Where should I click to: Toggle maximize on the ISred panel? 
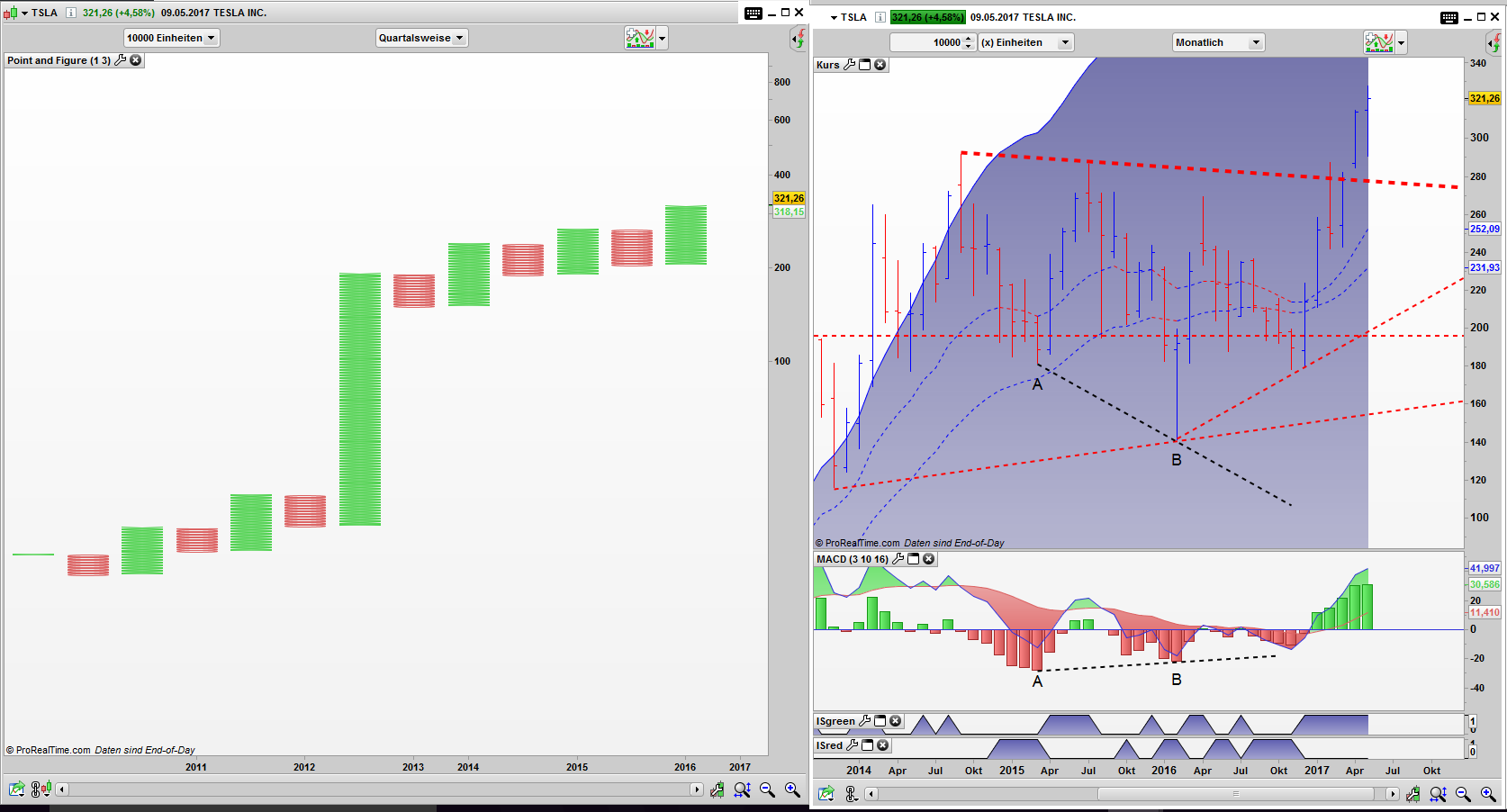(x=867, y=745)
